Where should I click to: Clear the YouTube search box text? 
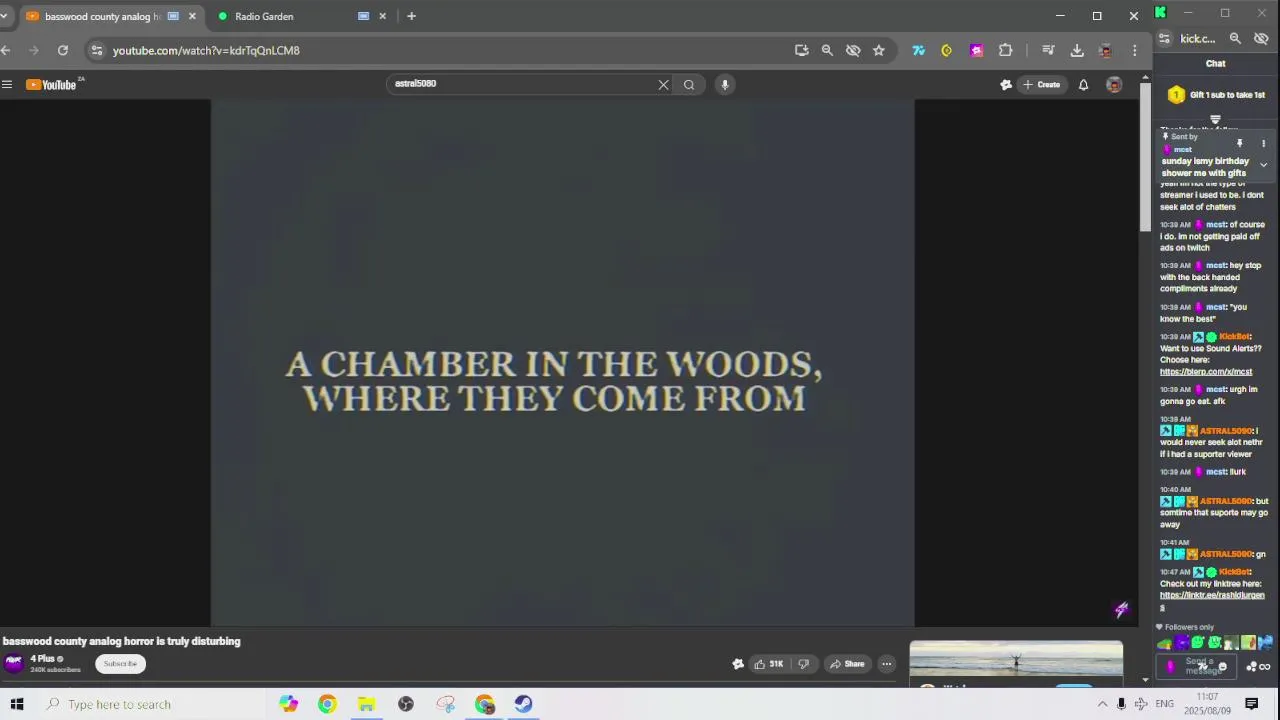coord(663,85)
